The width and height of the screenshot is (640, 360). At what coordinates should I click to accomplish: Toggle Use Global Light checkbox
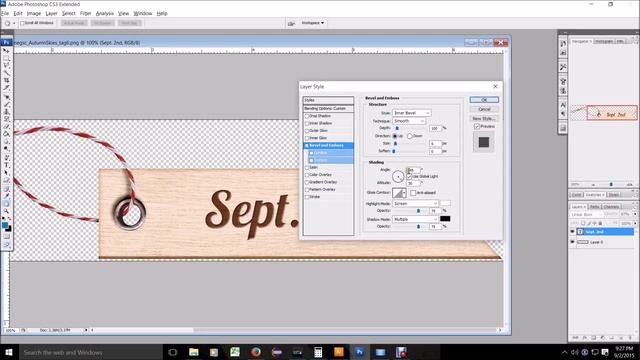pos(409,176)
